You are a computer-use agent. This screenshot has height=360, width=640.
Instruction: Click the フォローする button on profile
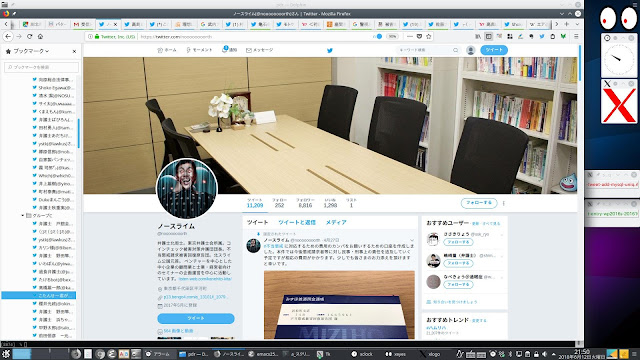(x=479, y=203)
